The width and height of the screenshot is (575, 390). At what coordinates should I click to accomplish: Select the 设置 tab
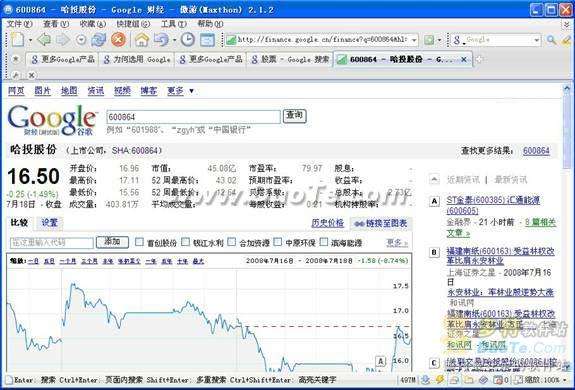click(50, 222)
